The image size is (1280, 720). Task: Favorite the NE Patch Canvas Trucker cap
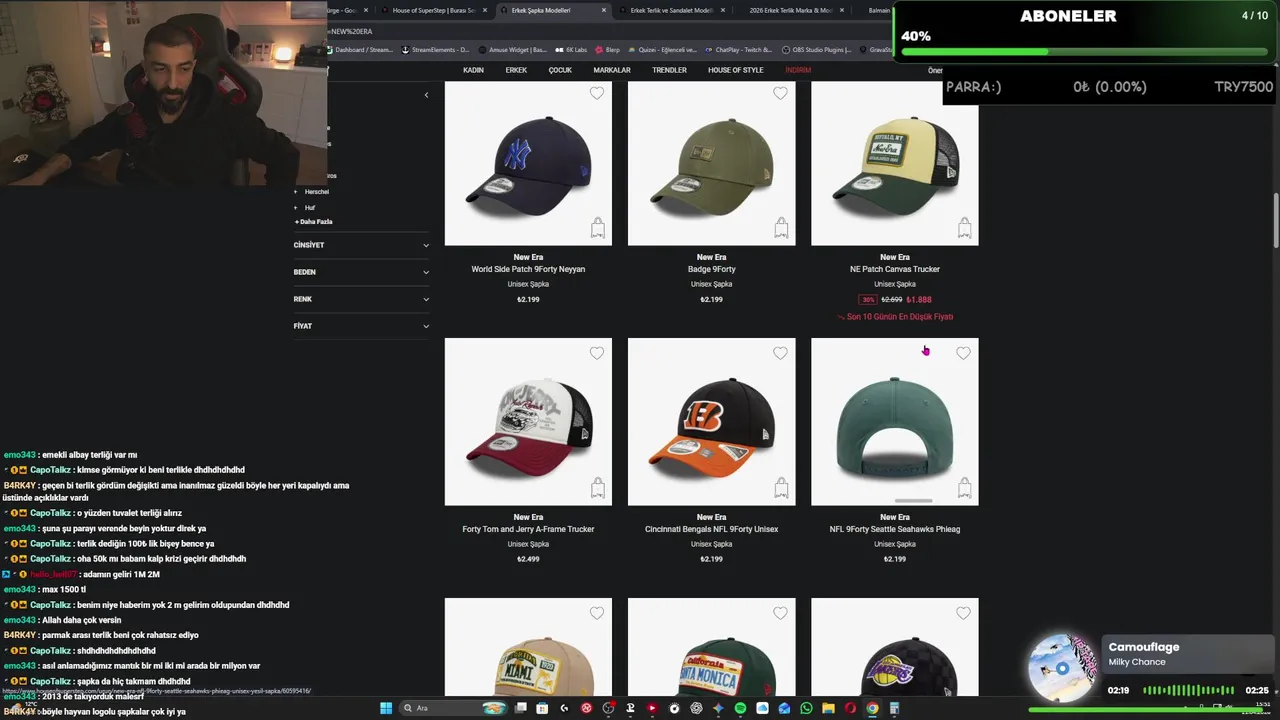(x=963, y=93)
